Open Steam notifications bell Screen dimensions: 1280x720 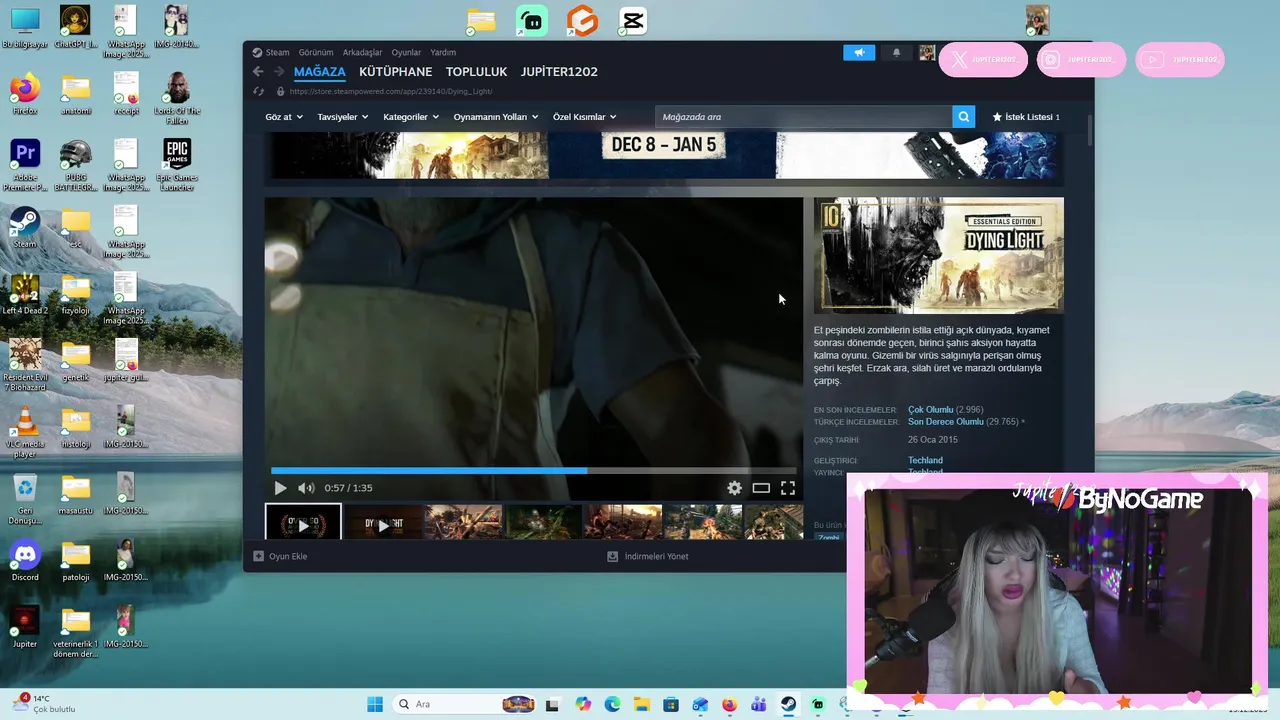coord(896,53)
